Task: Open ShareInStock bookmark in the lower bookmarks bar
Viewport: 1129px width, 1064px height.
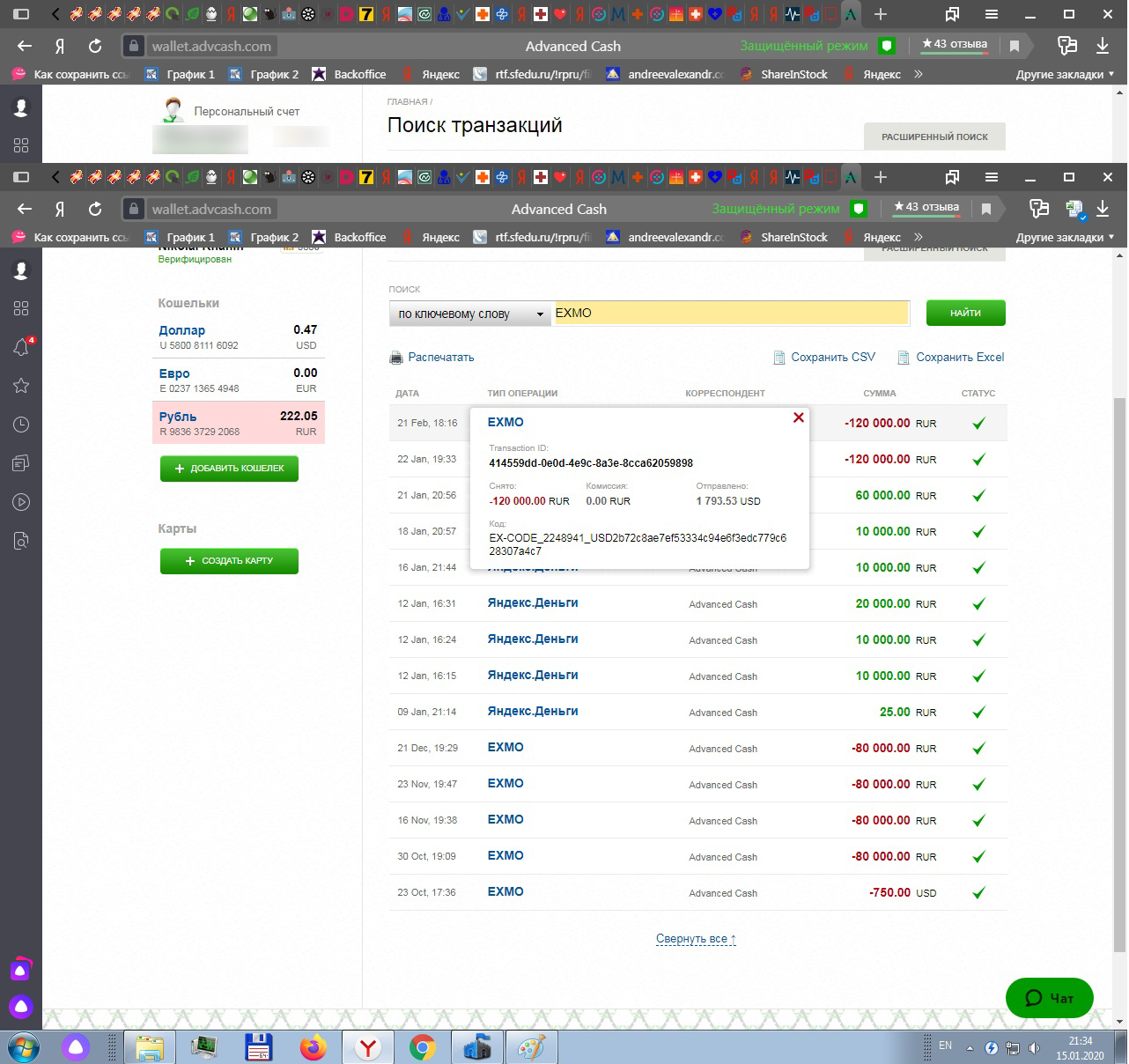Action: [x=784, y=237]
